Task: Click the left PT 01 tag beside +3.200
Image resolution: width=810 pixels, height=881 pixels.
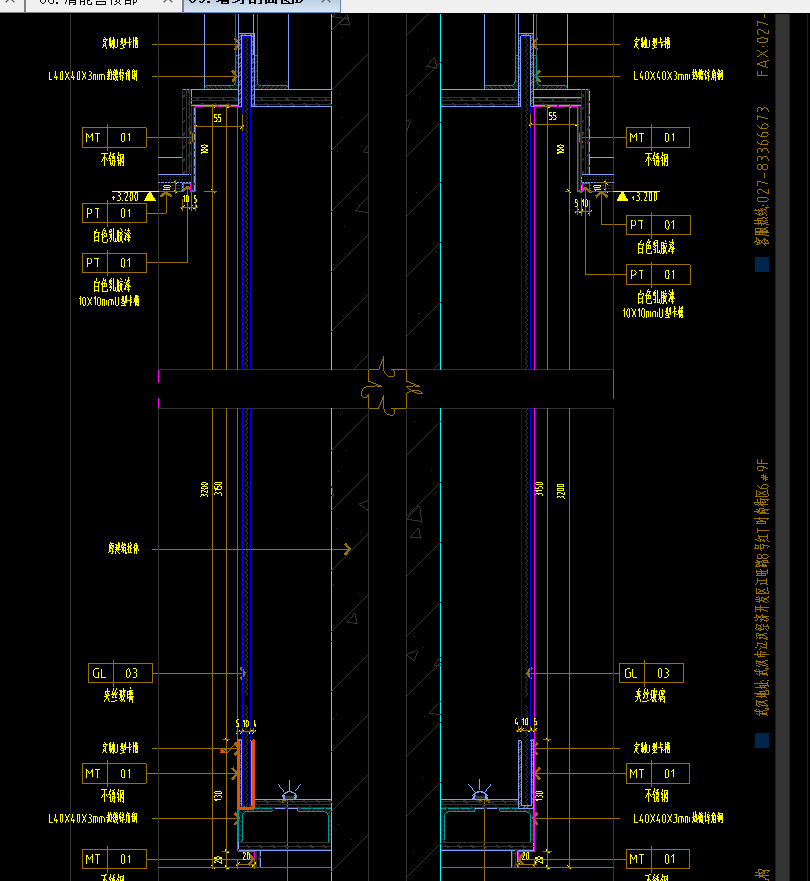Action: pos(114,214)
